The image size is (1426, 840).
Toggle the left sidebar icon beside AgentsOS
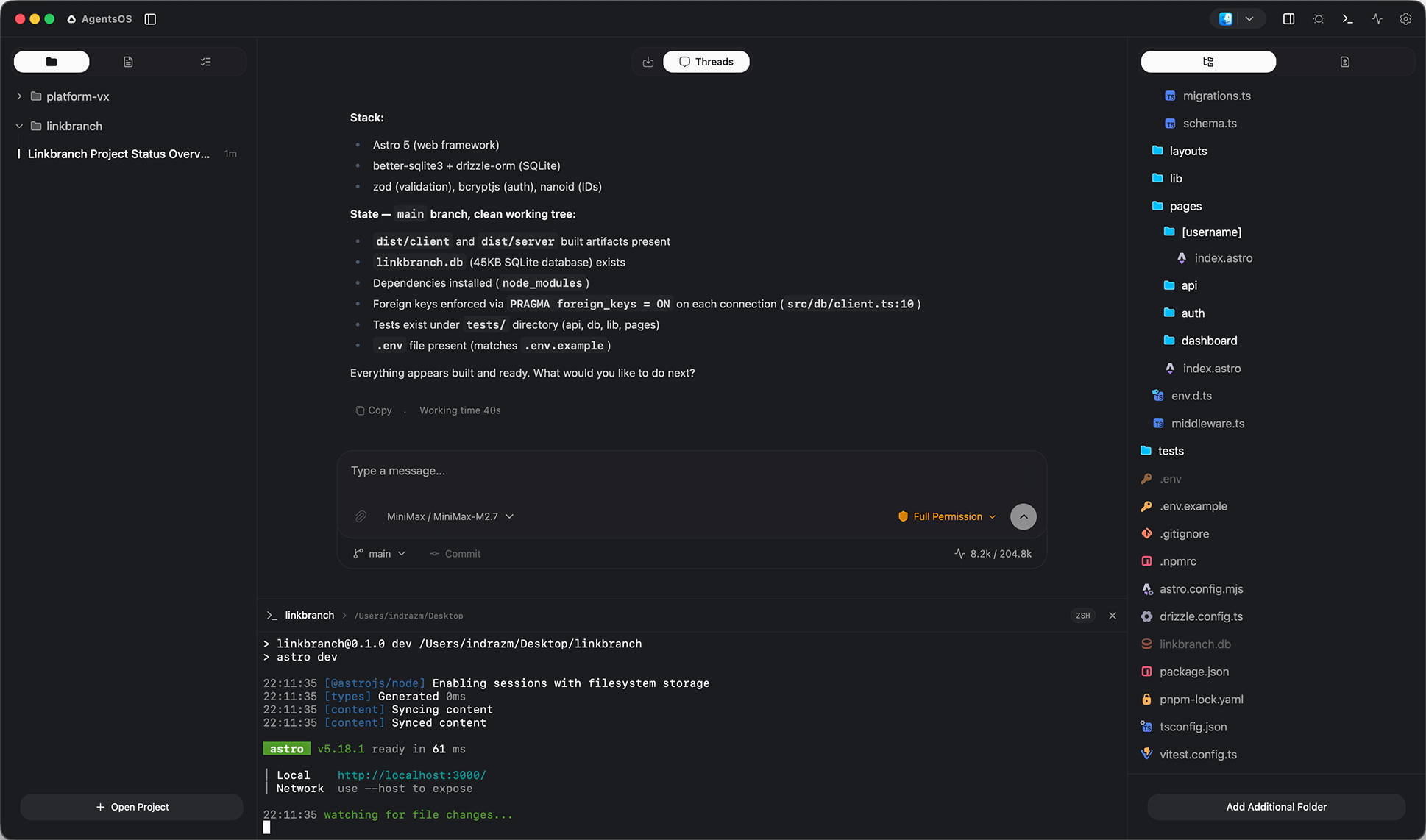[x=150, y=19]
